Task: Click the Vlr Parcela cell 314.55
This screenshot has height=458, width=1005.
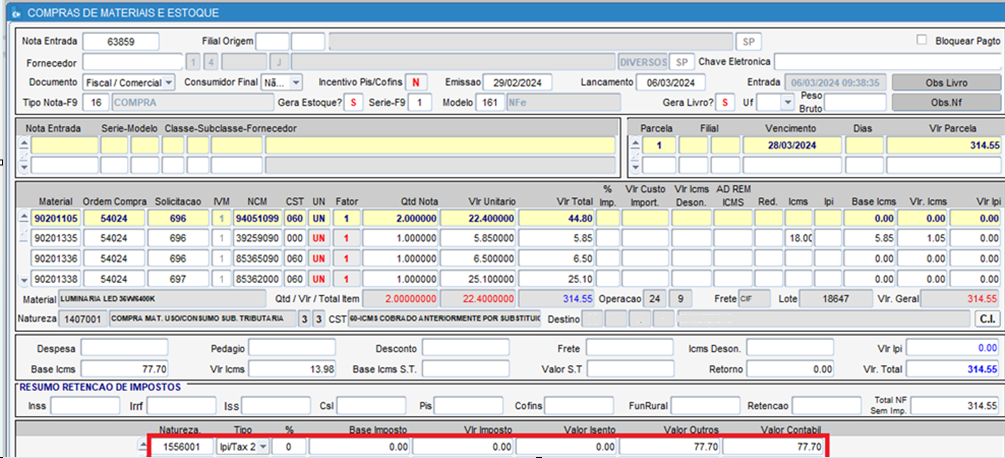Action: (x=944, y=145)
